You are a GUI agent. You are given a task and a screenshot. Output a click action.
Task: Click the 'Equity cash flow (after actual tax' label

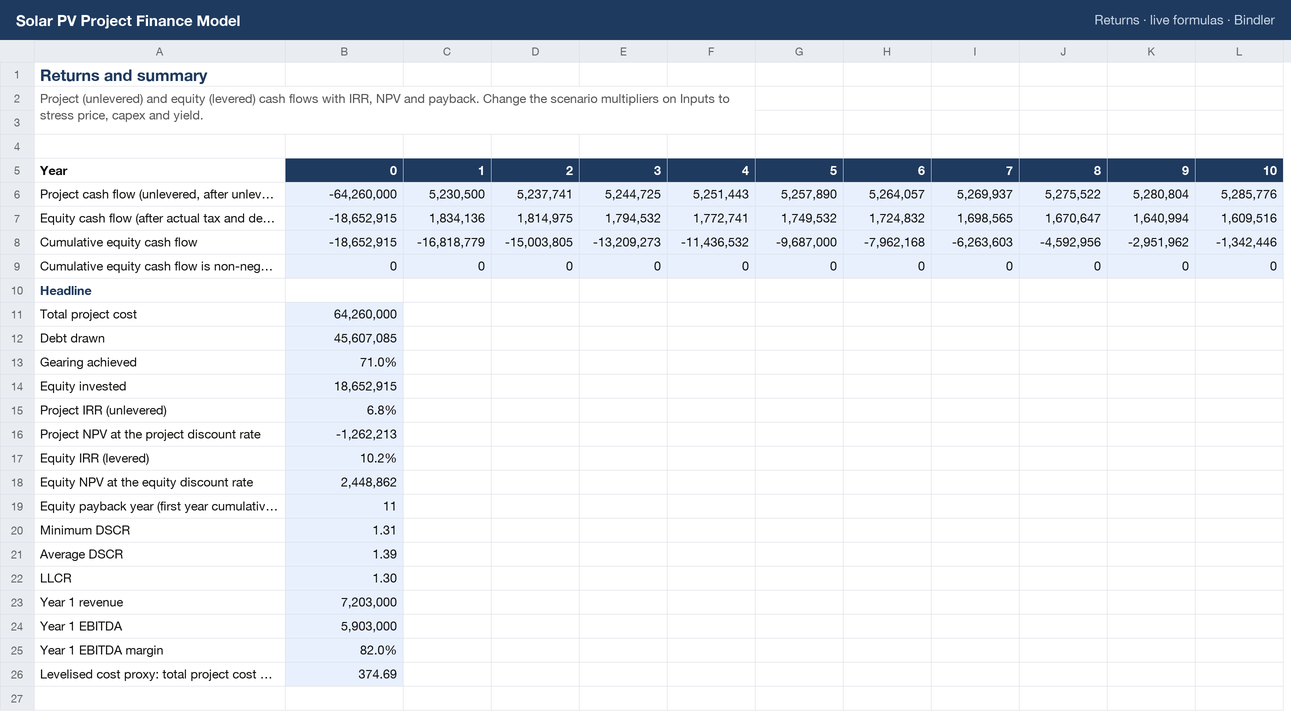coord(160,218)
